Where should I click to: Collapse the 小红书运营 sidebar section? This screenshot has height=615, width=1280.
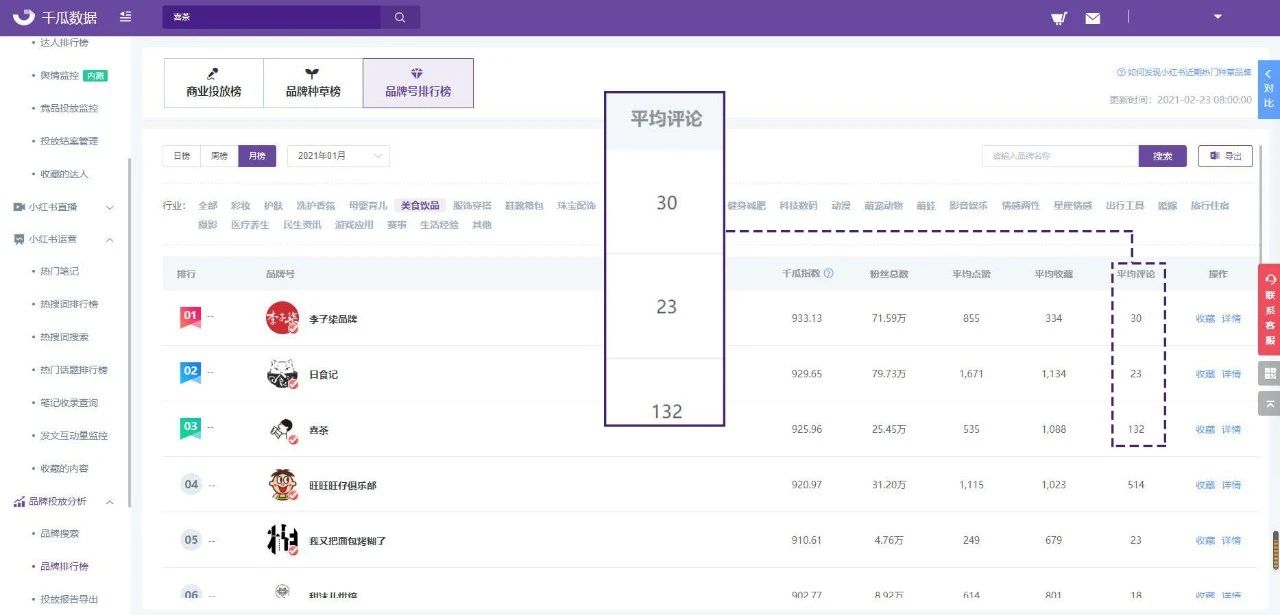pyautogui.click(x=110, y=239)
